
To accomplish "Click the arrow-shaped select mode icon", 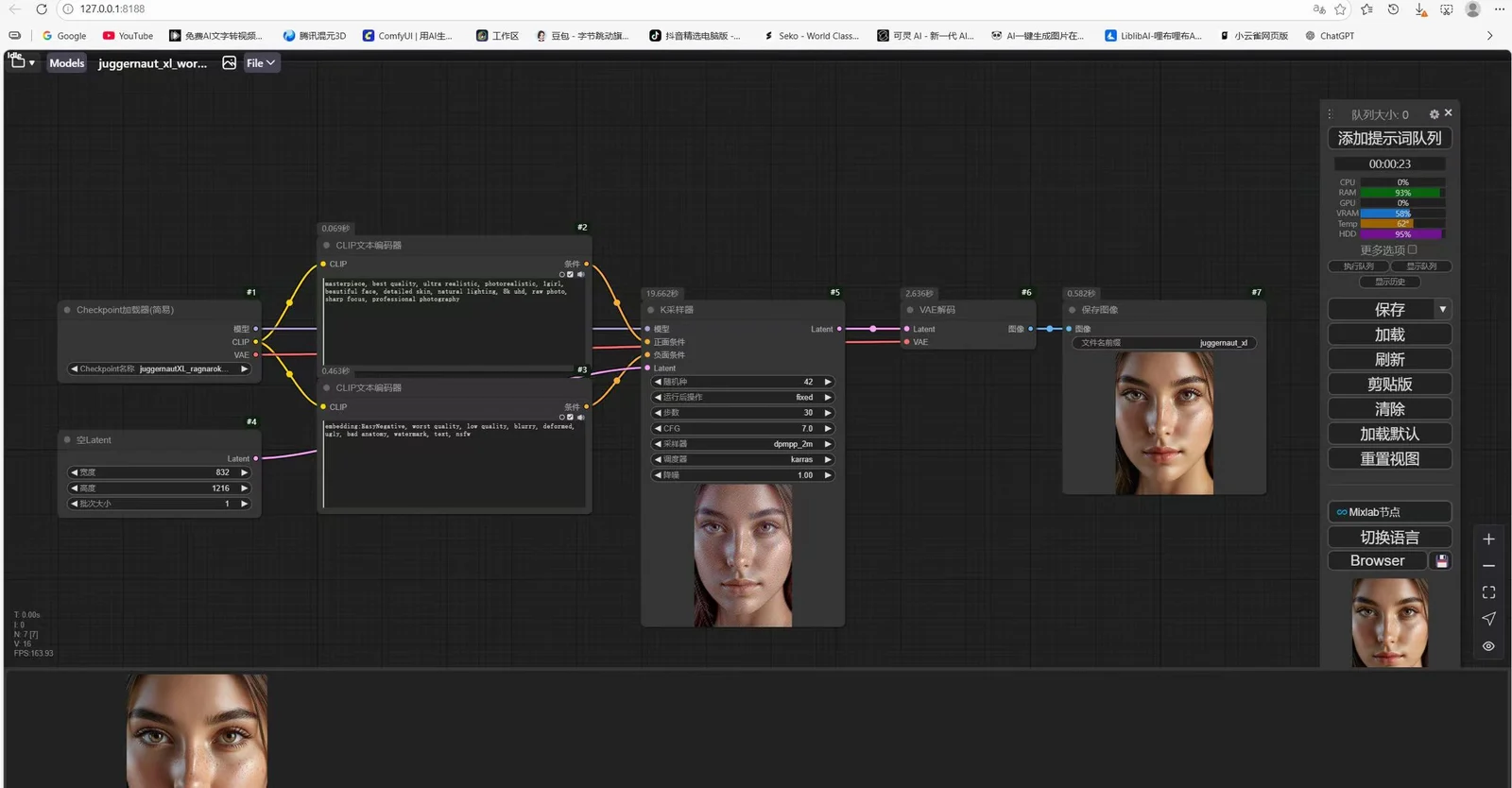I will (x=1488, y=619).
